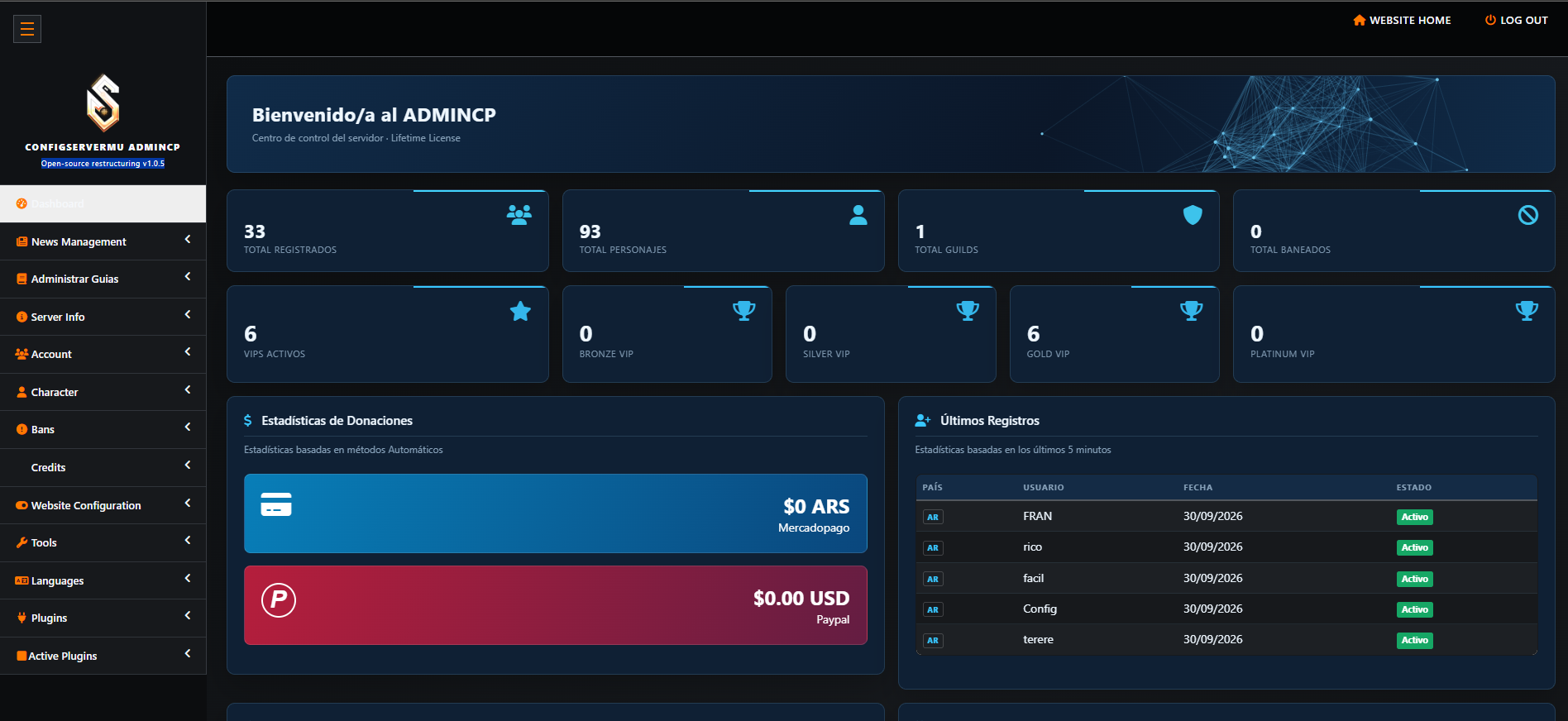This screenshot has height=721, width=1568.
Task: Expand the News Management chevron
Action: 188,239
